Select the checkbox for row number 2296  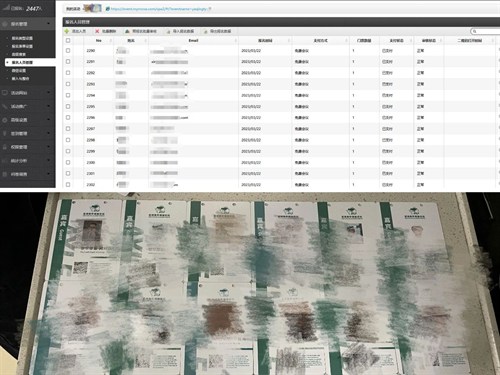(x=68, y=117)
